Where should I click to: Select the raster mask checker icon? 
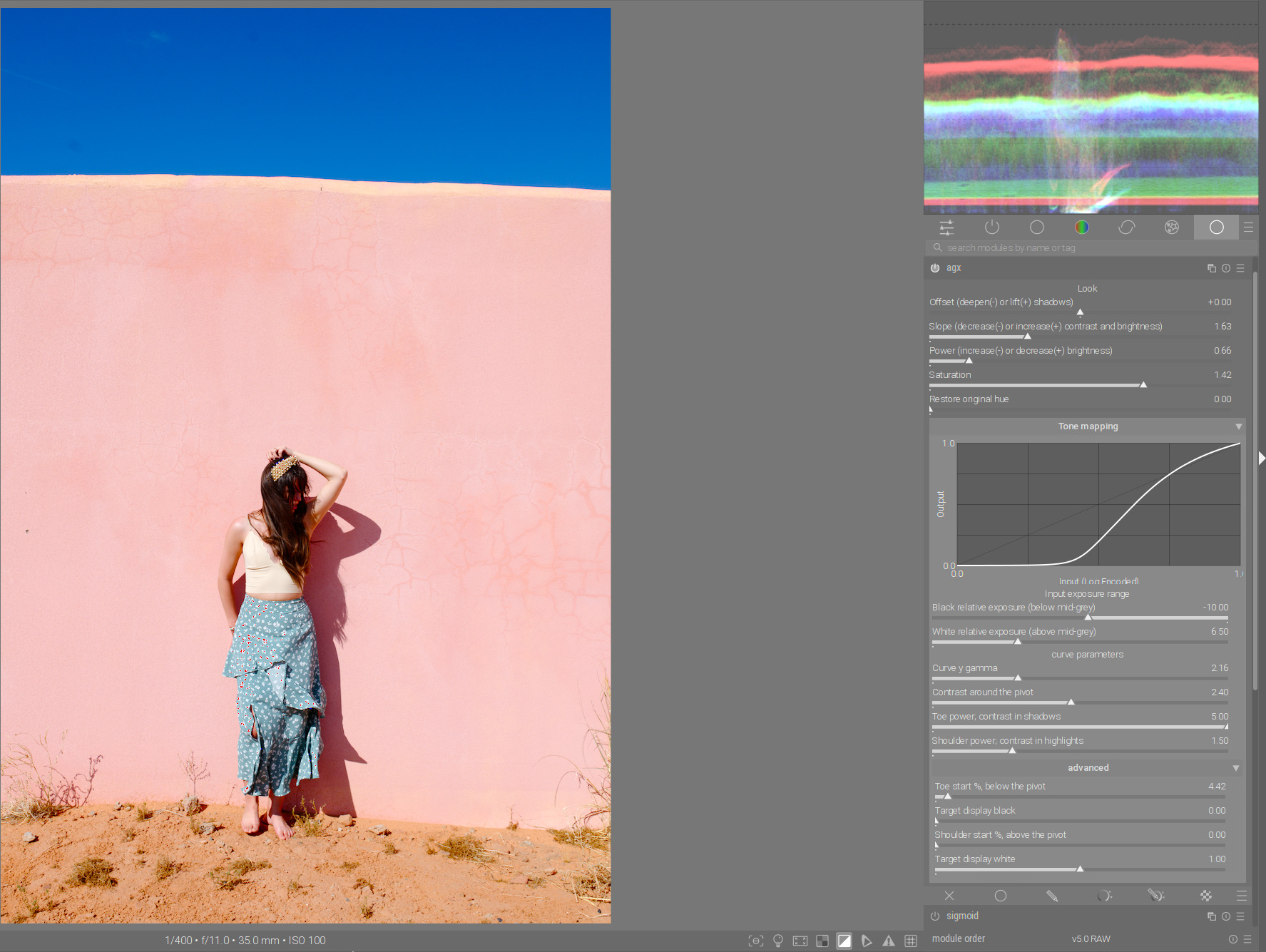tap(1206, 896)
